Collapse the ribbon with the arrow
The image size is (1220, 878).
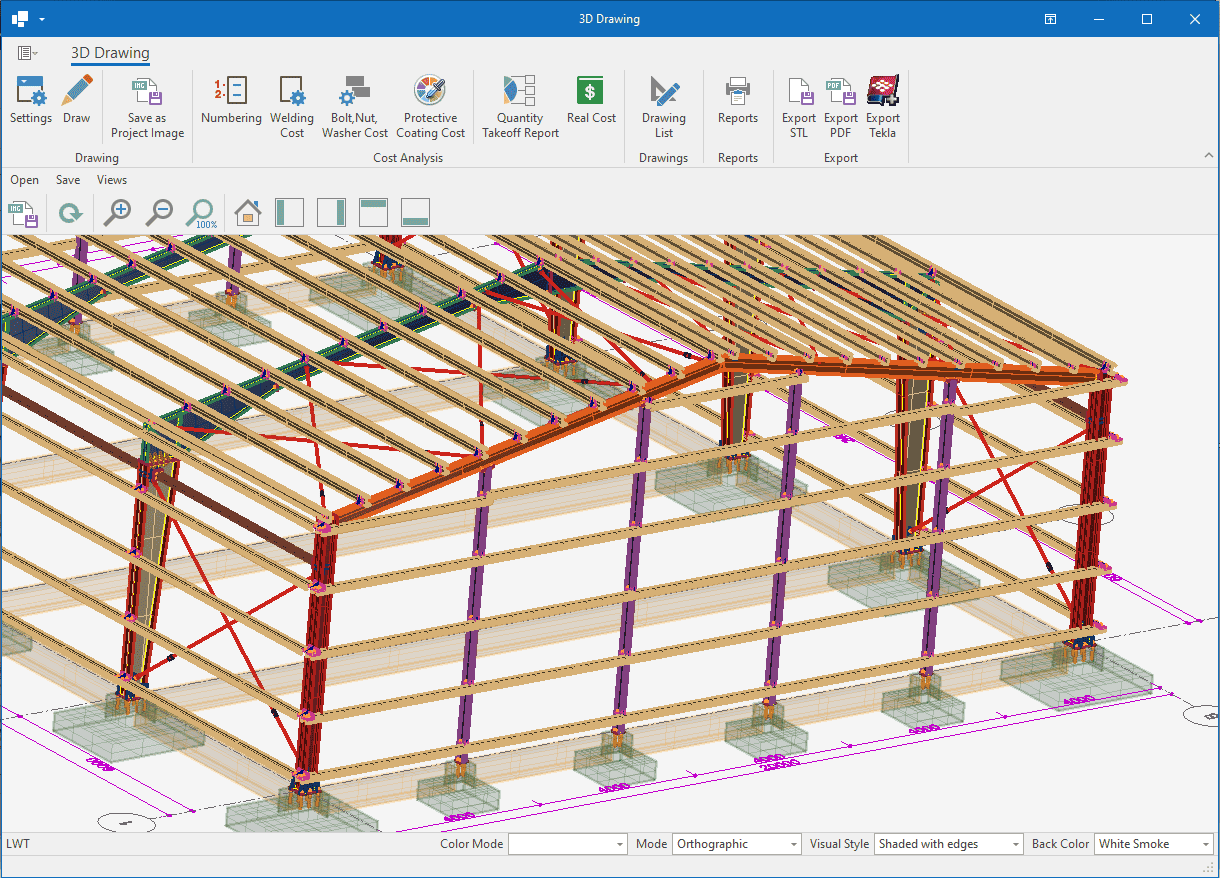[1208, 156]
